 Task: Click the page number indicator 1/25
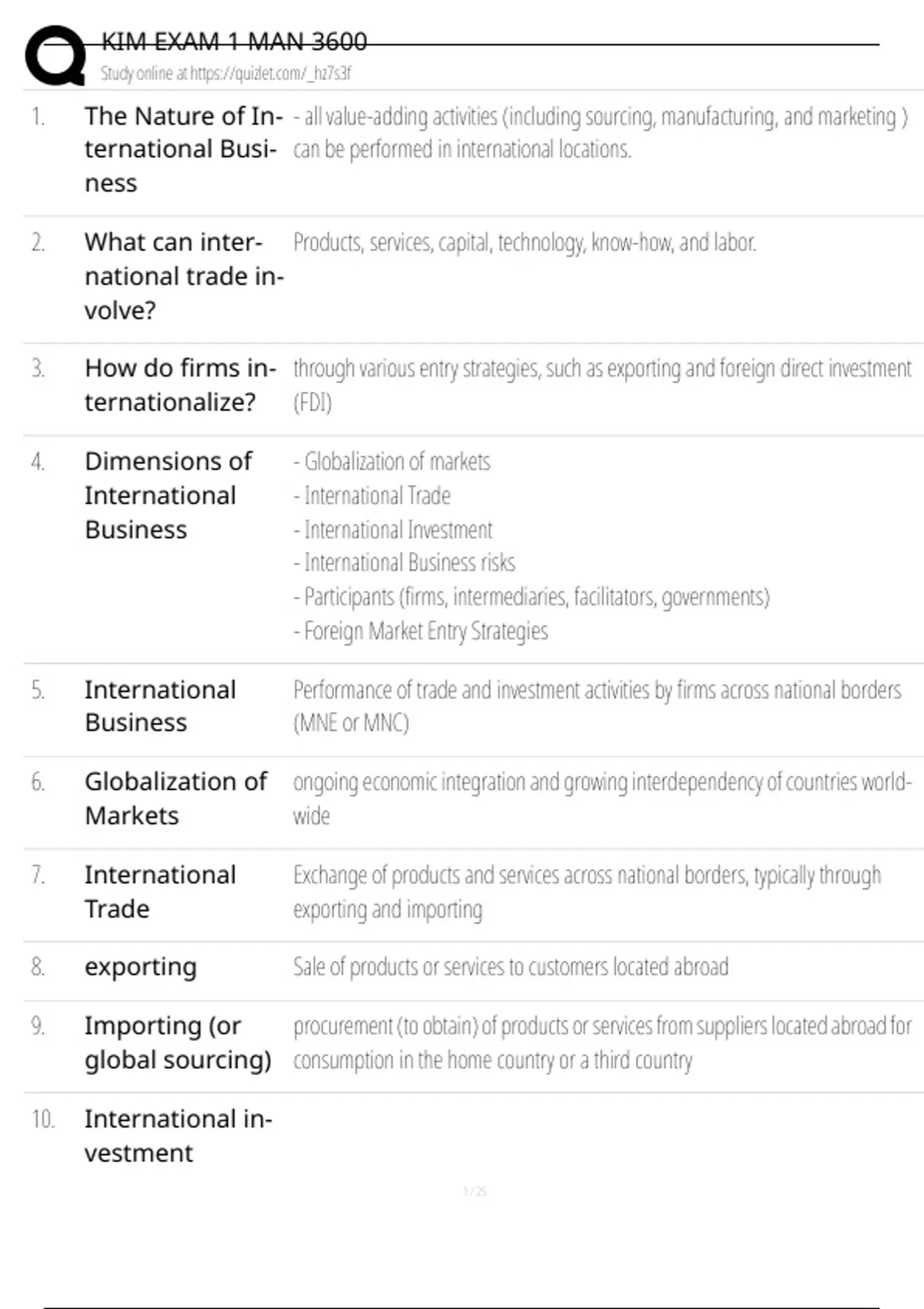point(474,1192)
